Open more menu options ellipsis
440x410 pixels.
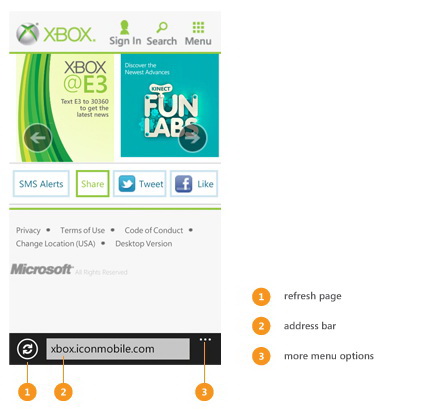pos(205,340)
